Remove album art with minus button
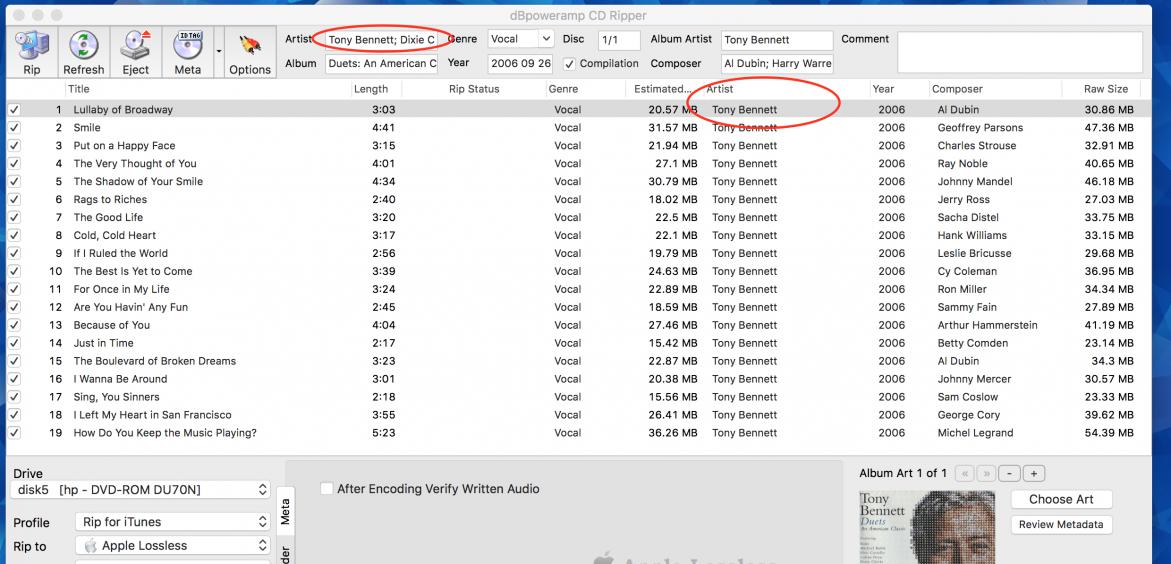 [x=1010, y=473]
